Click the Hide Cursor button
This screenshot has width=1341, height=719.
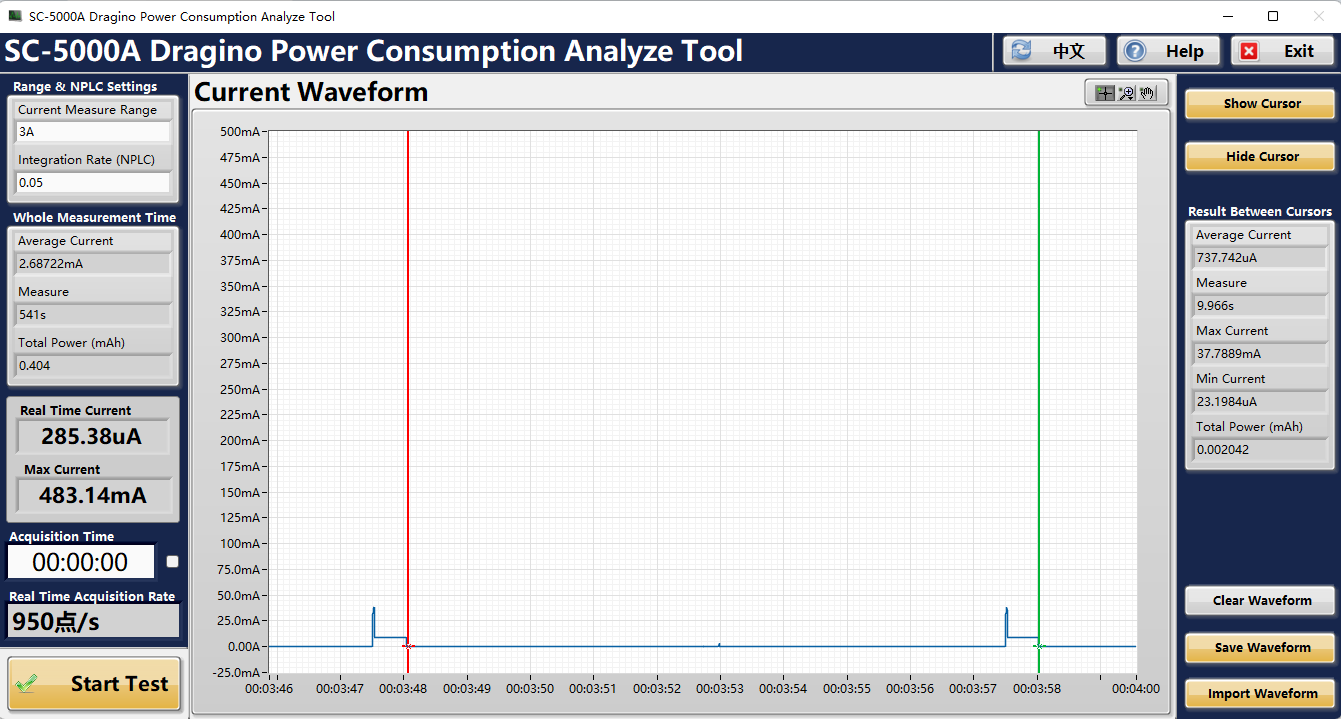pos(1260,157)
